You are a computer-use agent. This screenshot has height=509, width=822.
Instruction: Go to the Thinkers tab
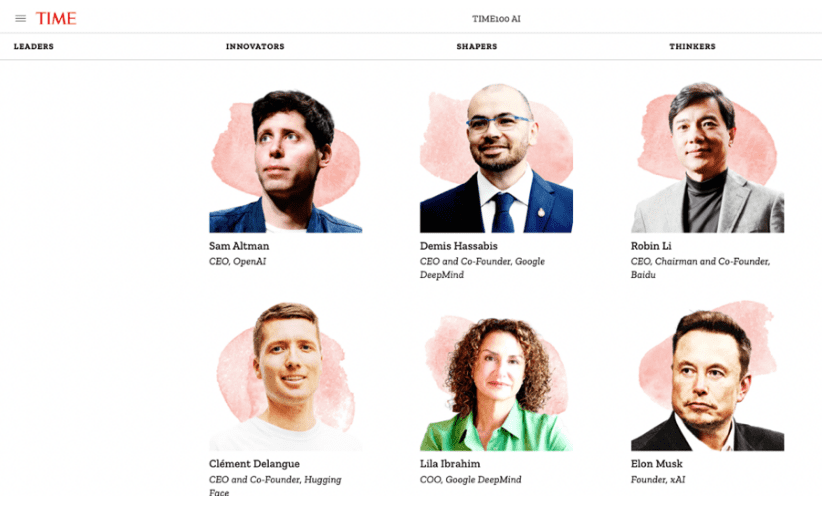pyautogui.click(x=692, y=46)
